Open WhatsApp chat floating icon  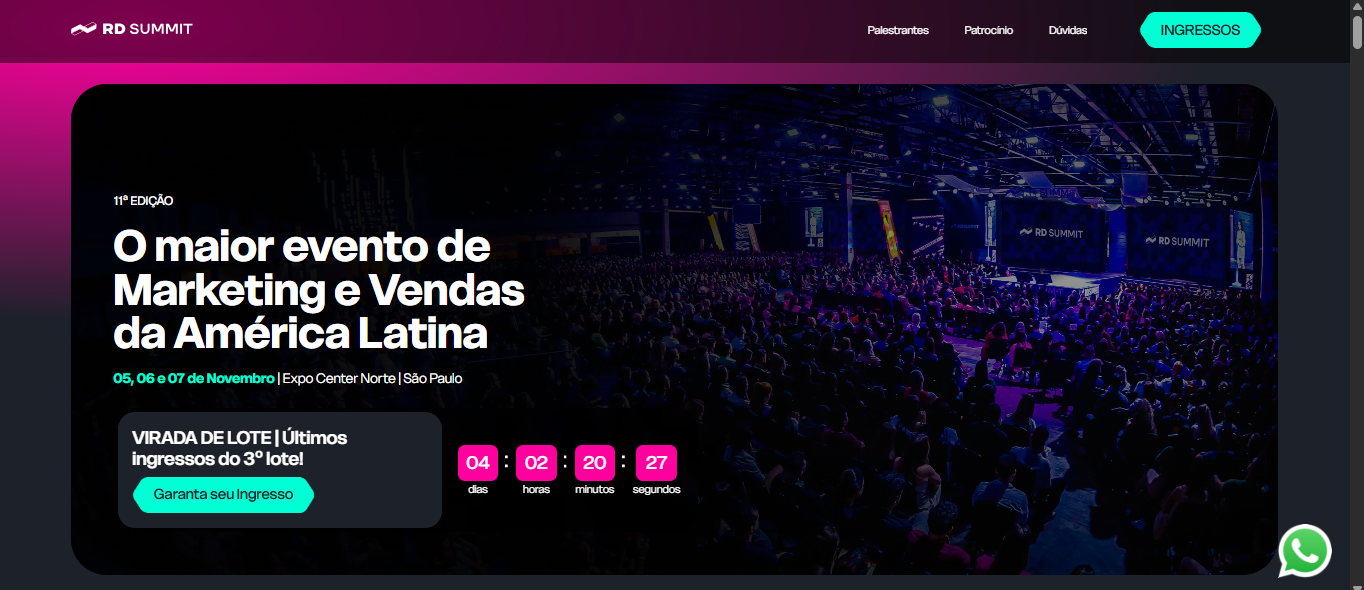coord(1305,551)
